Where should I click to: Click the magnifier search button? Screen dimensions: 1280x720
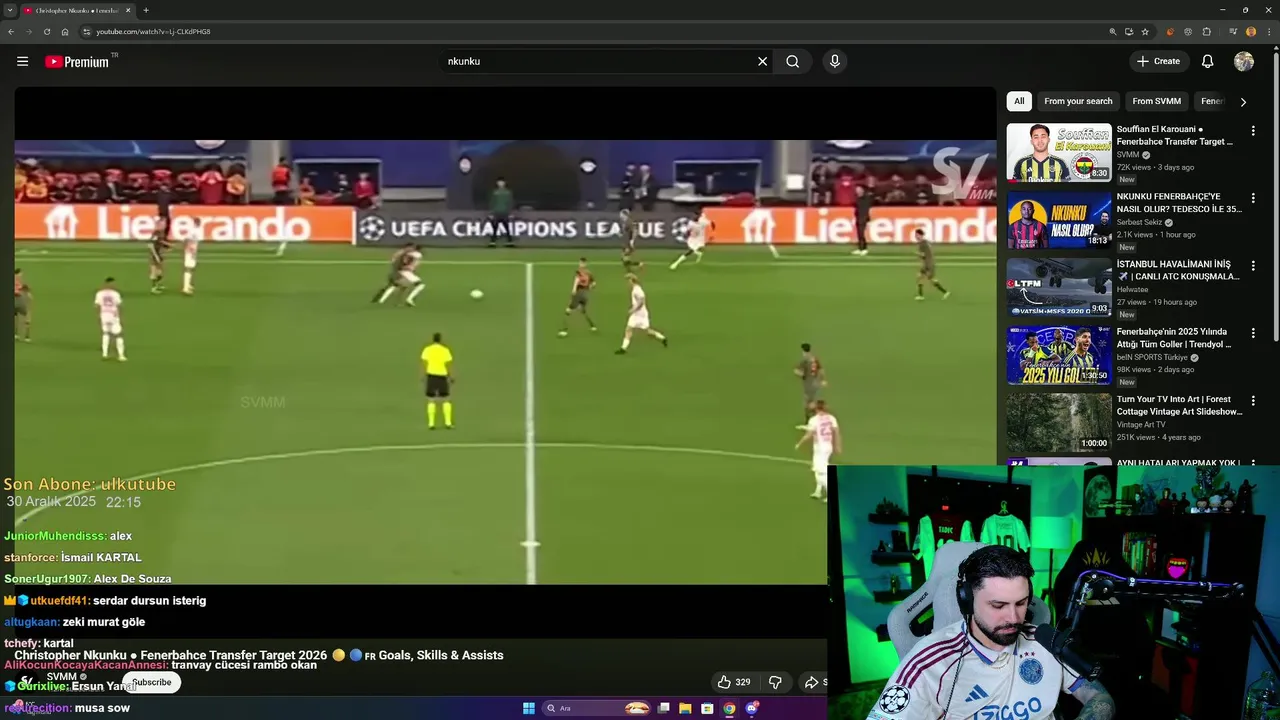point(792,61)
